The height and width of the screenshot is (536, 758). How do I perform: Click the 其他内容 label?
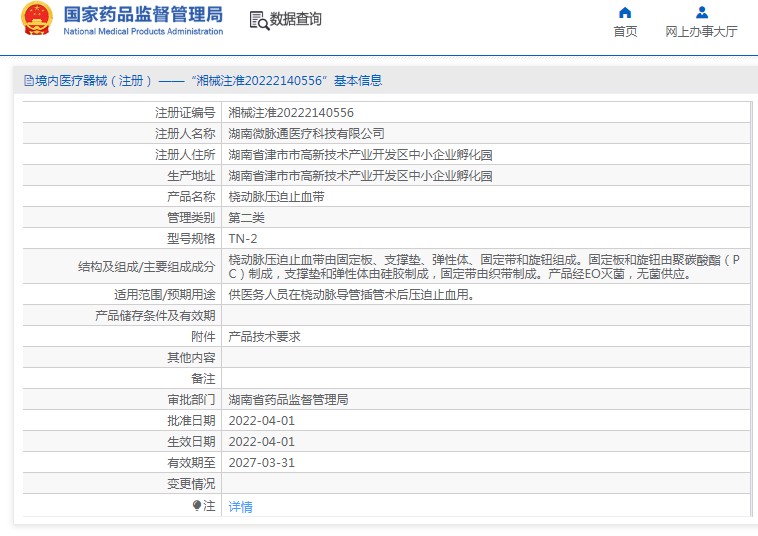pos(191,358)
